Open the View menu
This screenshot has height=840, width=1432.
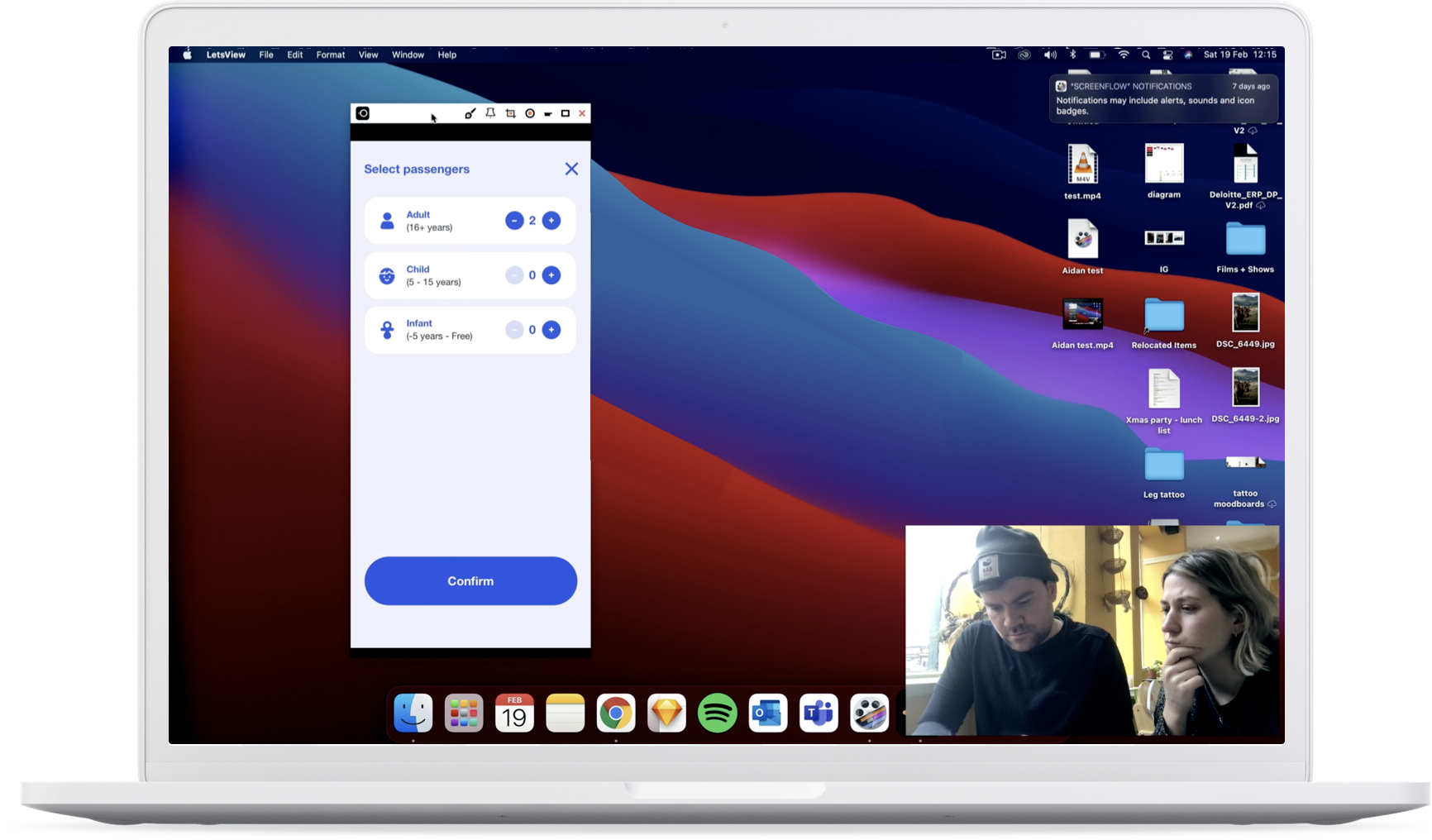point(368,55)
